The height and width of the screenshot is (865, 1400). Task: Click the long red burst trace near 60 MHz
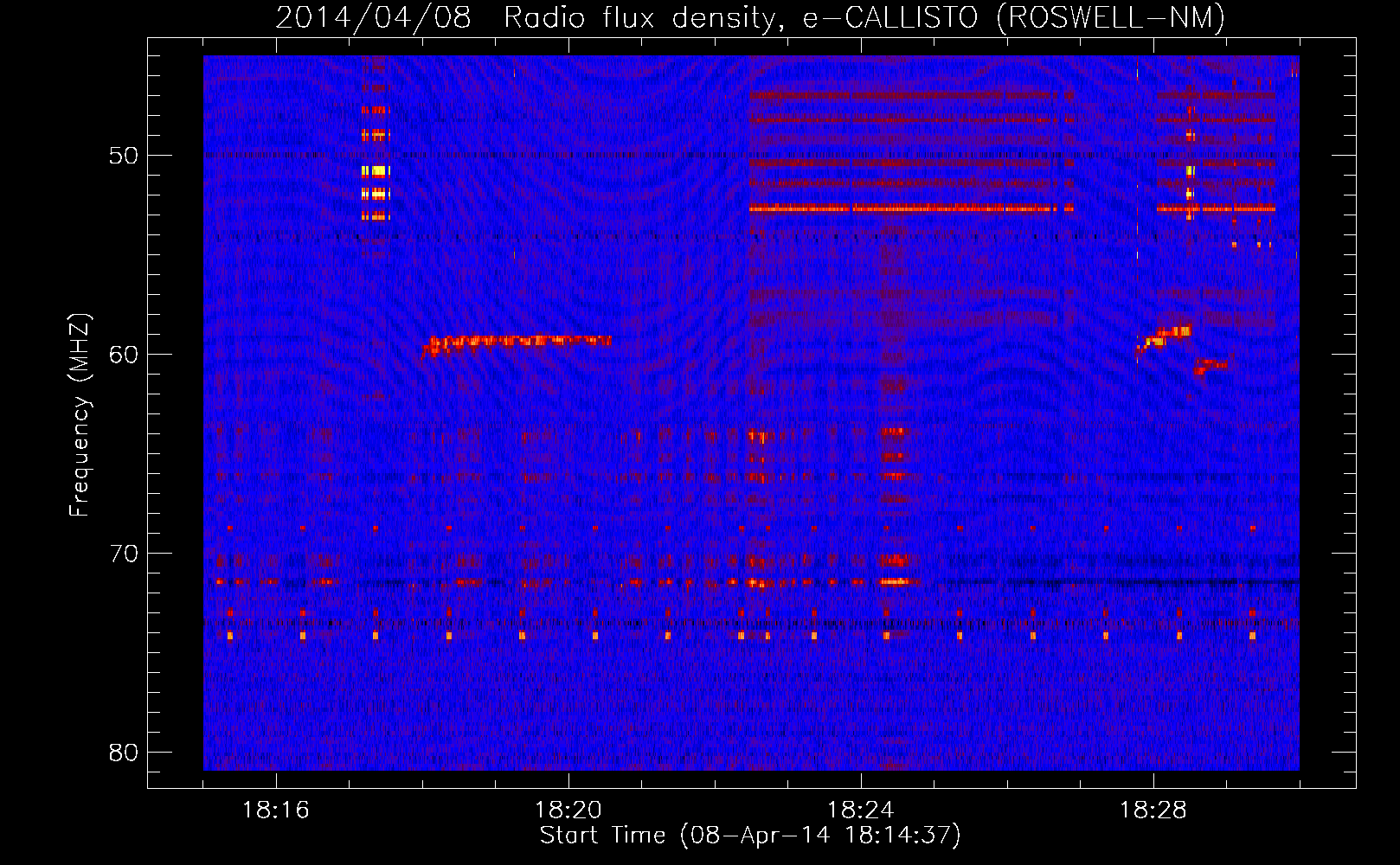(x=517, y=344)
